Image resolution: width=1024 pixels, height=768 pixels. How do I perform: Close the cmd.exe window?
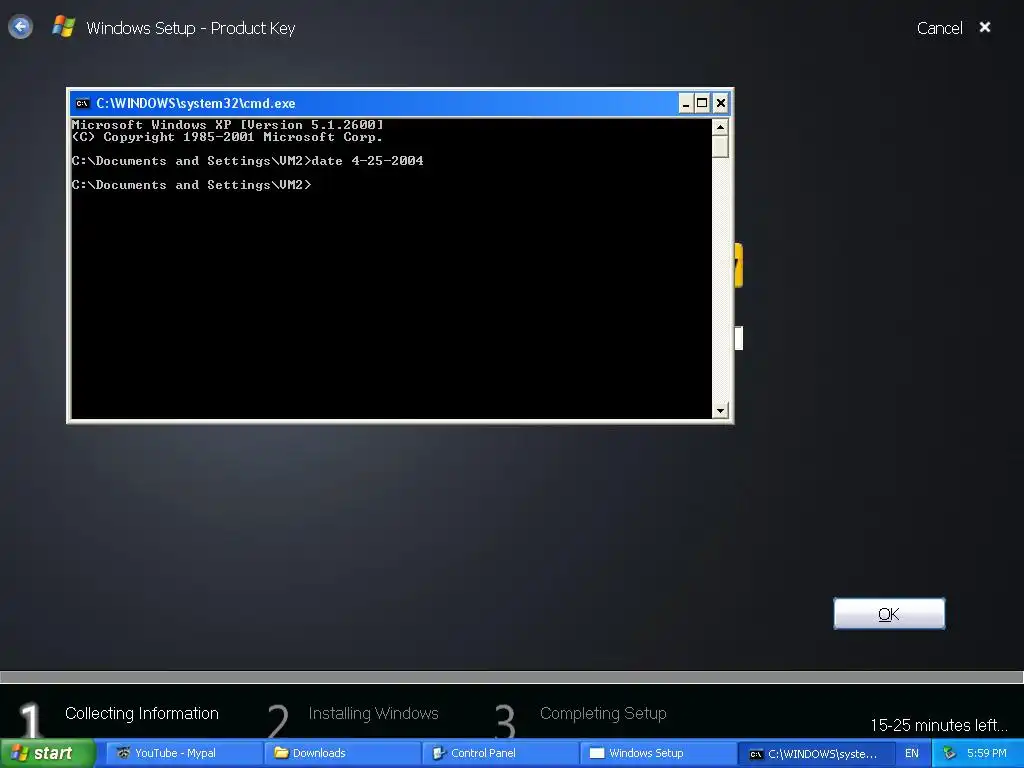coord(720,103)
